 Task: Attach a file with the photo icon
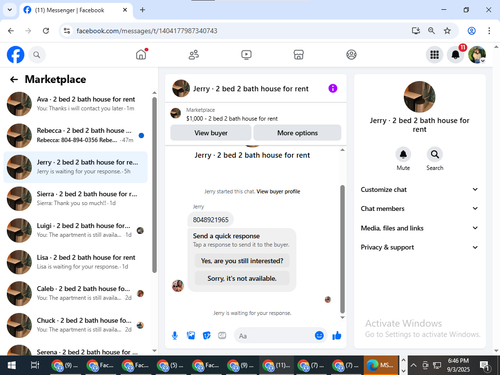(191, 336)
